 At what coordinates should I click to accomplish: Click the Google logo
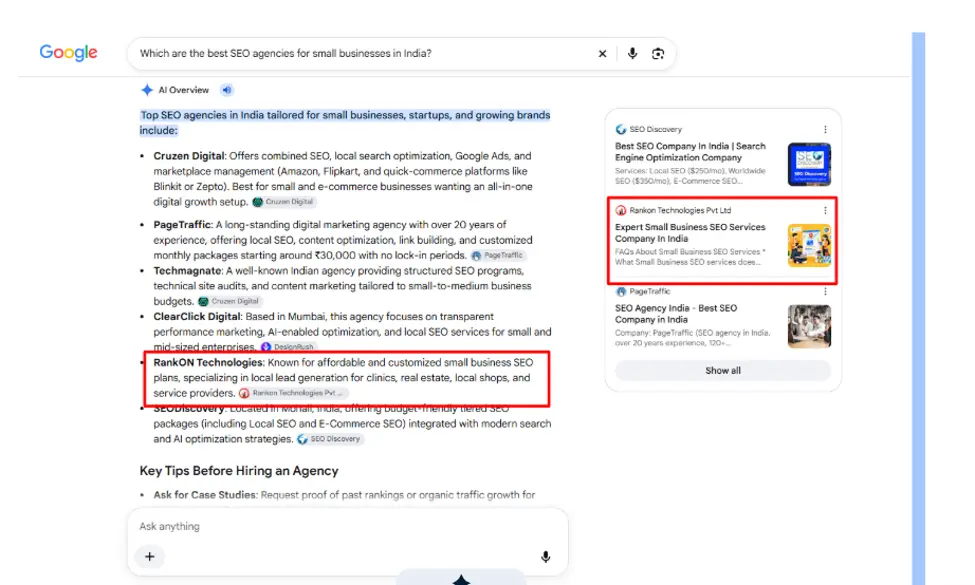68,53
